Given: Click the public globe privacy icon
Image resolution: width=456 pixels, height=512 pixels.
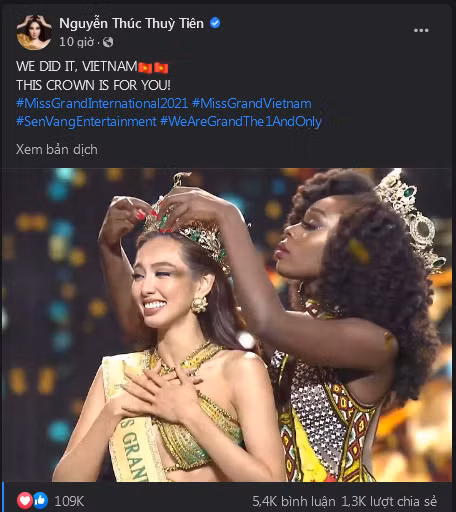Looking at the screenshot, I should [108, 42].
